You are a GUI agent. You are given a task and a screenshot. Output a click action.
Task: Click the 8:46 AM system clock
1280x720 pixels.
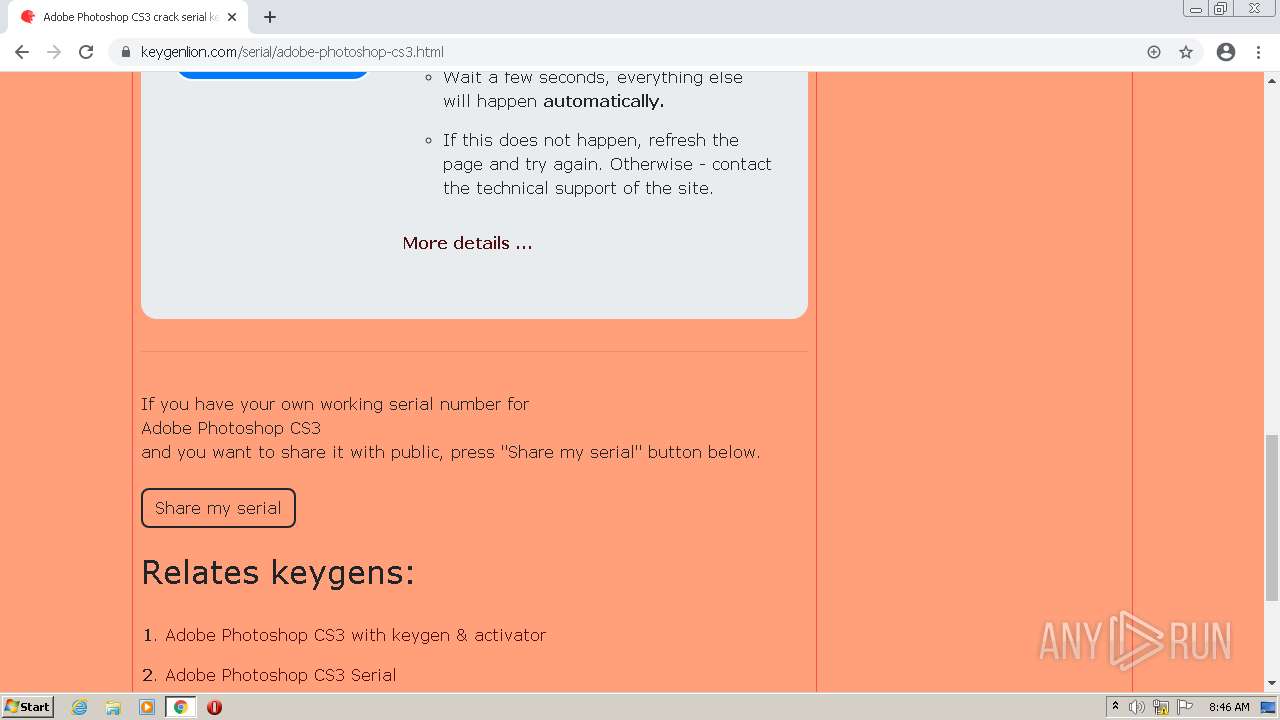click(1229, 707)
